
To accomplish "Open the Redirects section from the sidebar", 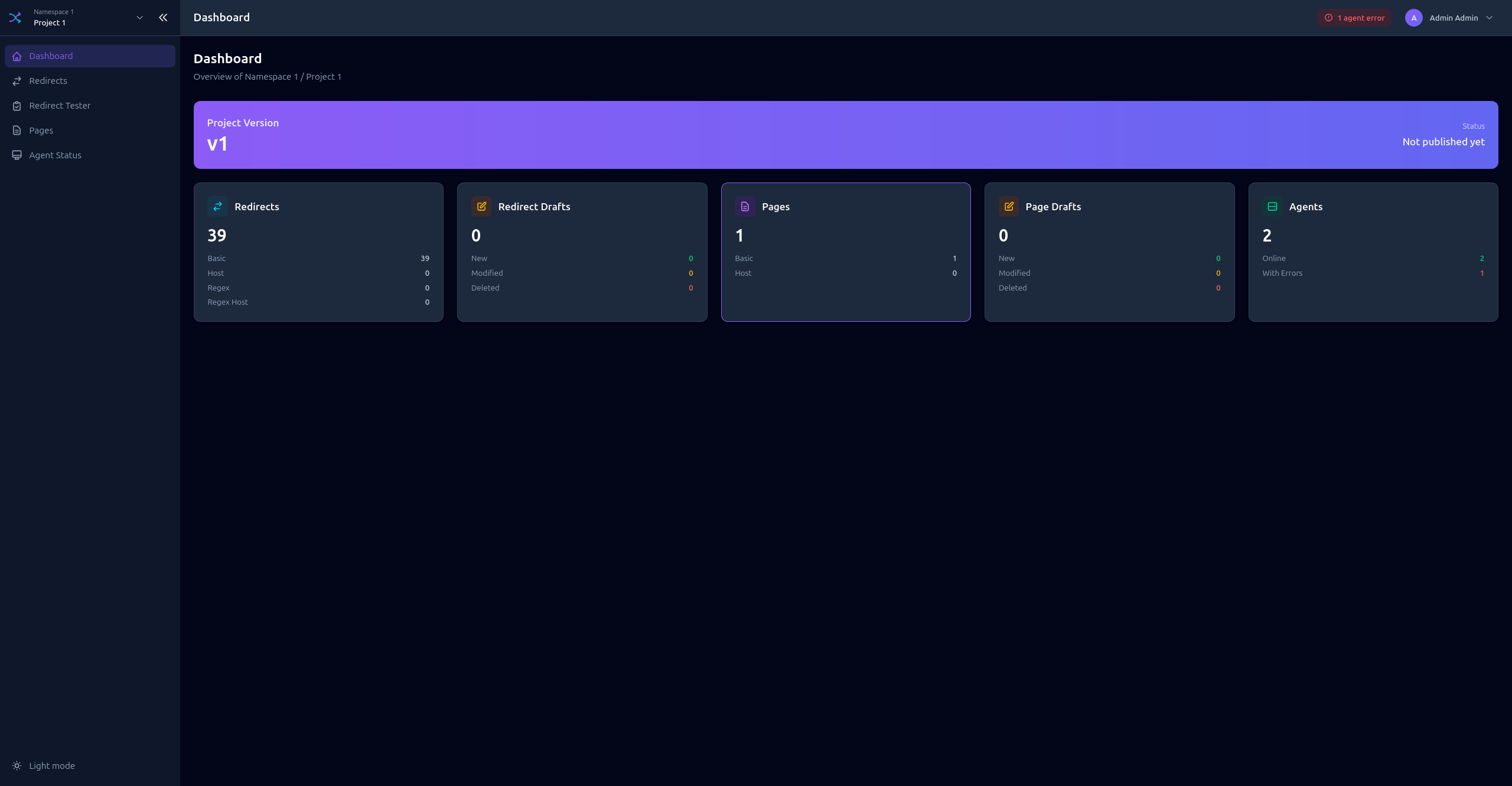I will (x=48, y=80).
